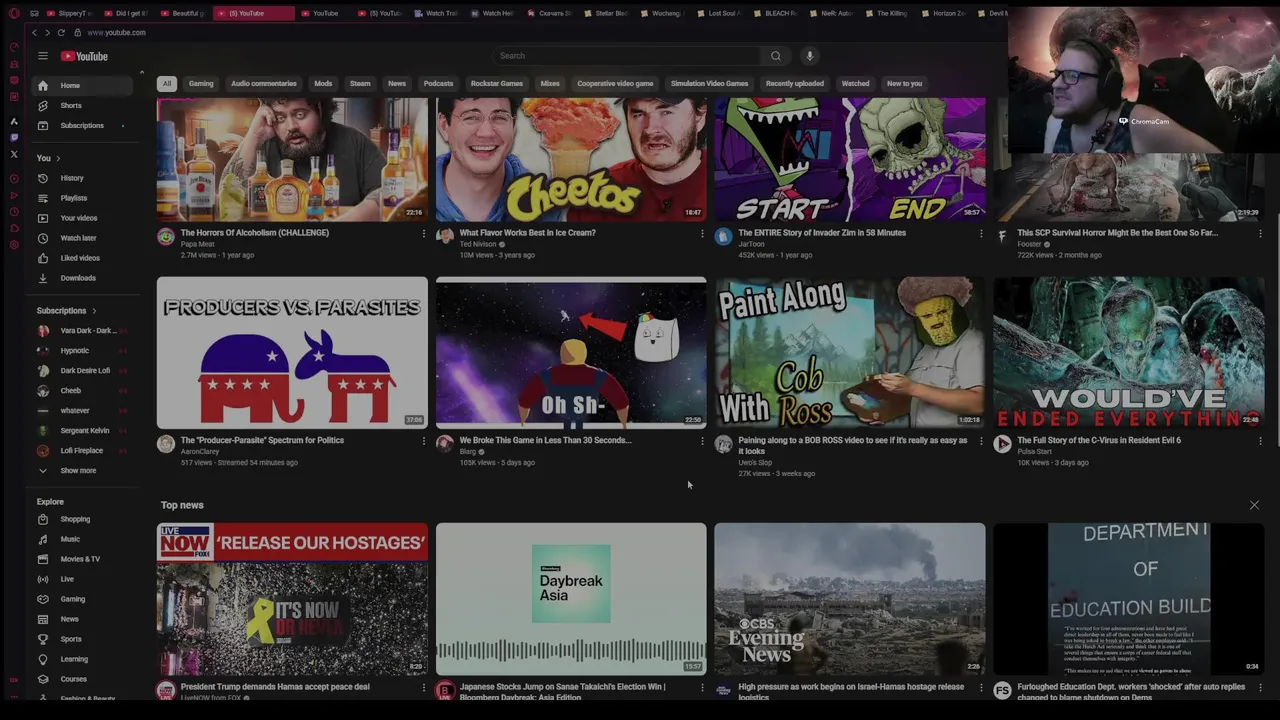Open Live under Explore
The height and width of the screenshot is (720, 1280).
click(80, 579)
